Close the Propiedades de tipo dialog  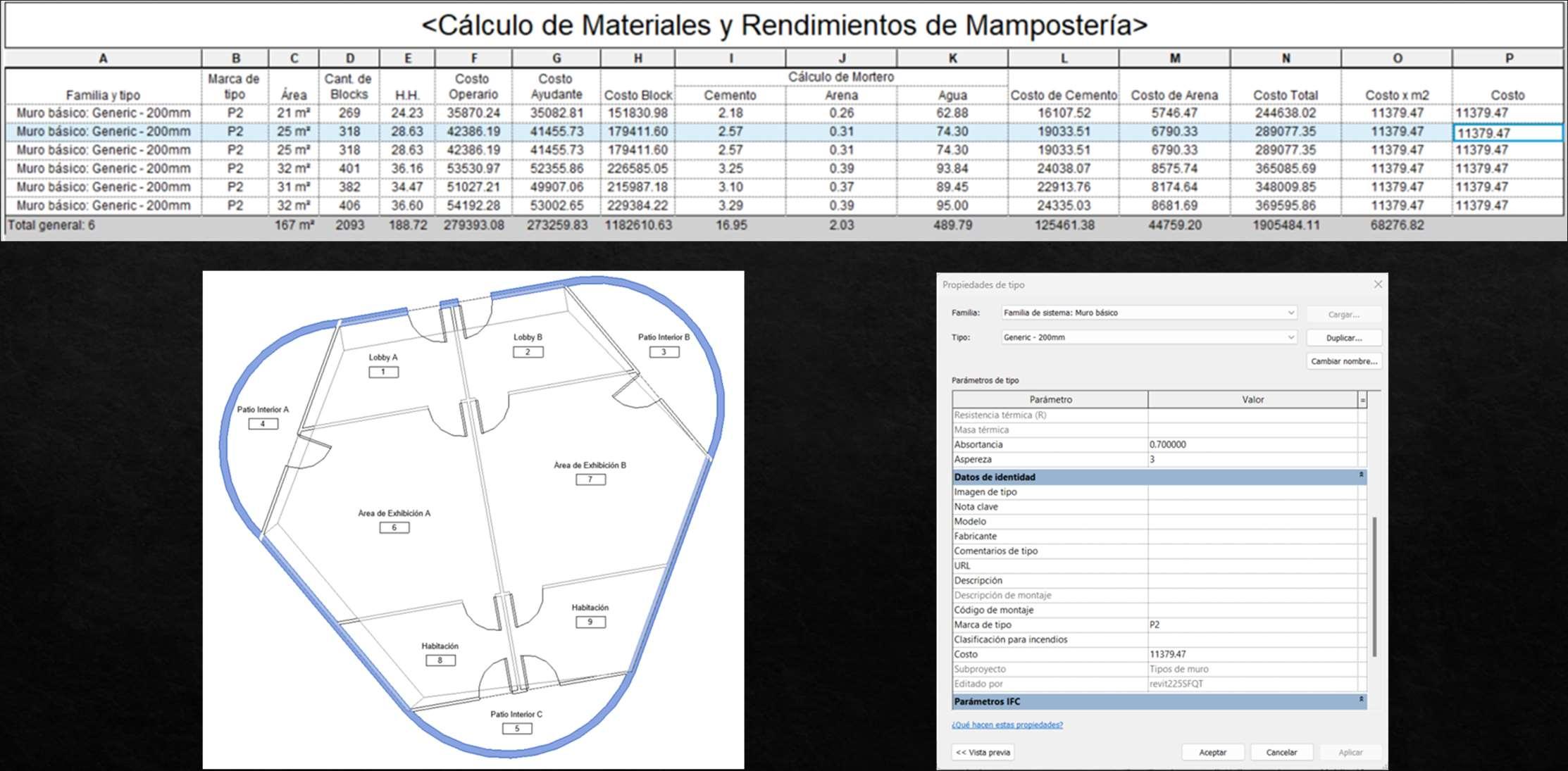pos(1378,284)
